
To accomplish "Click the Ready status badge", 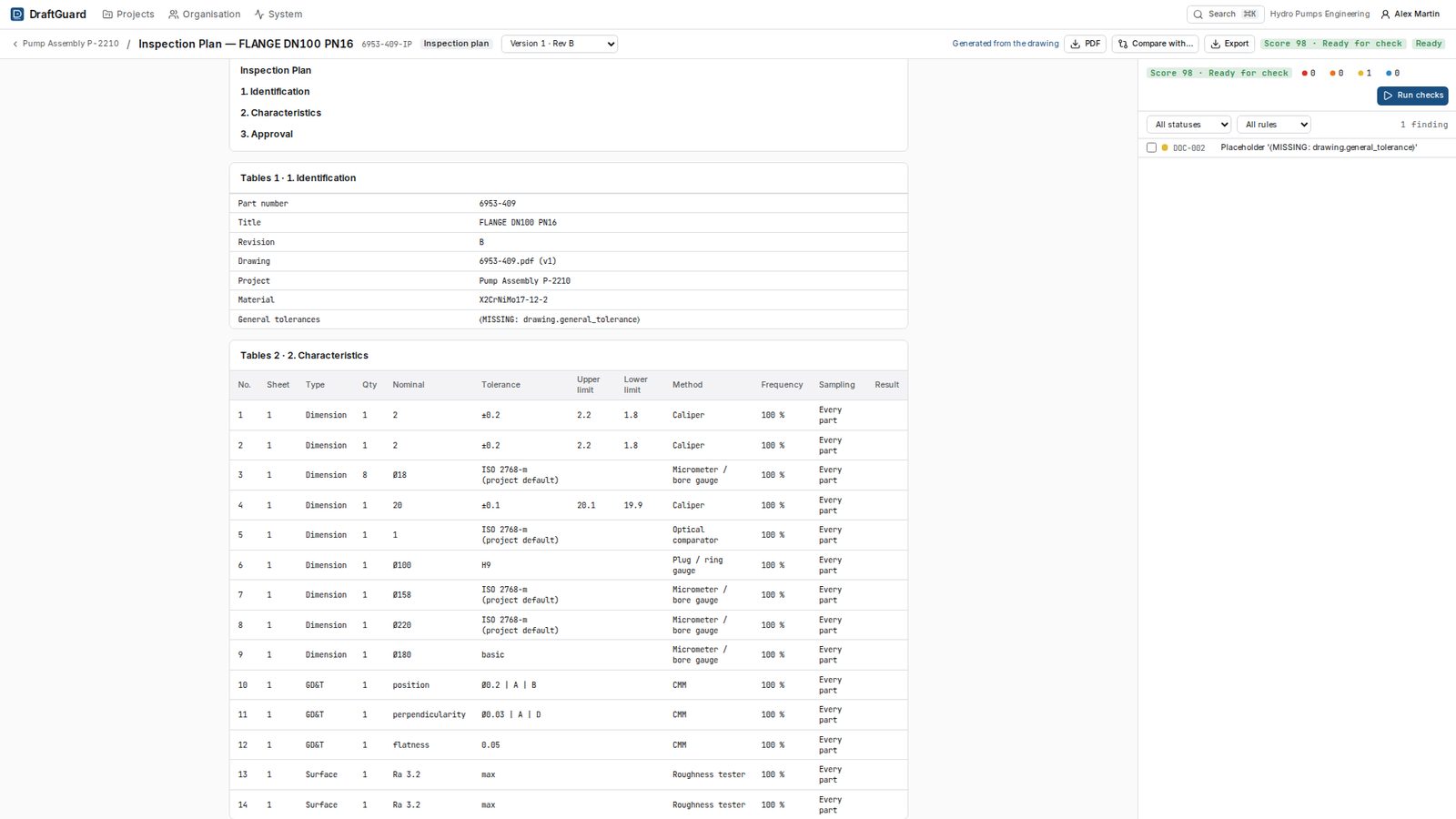I will (x=1428, y=44).
